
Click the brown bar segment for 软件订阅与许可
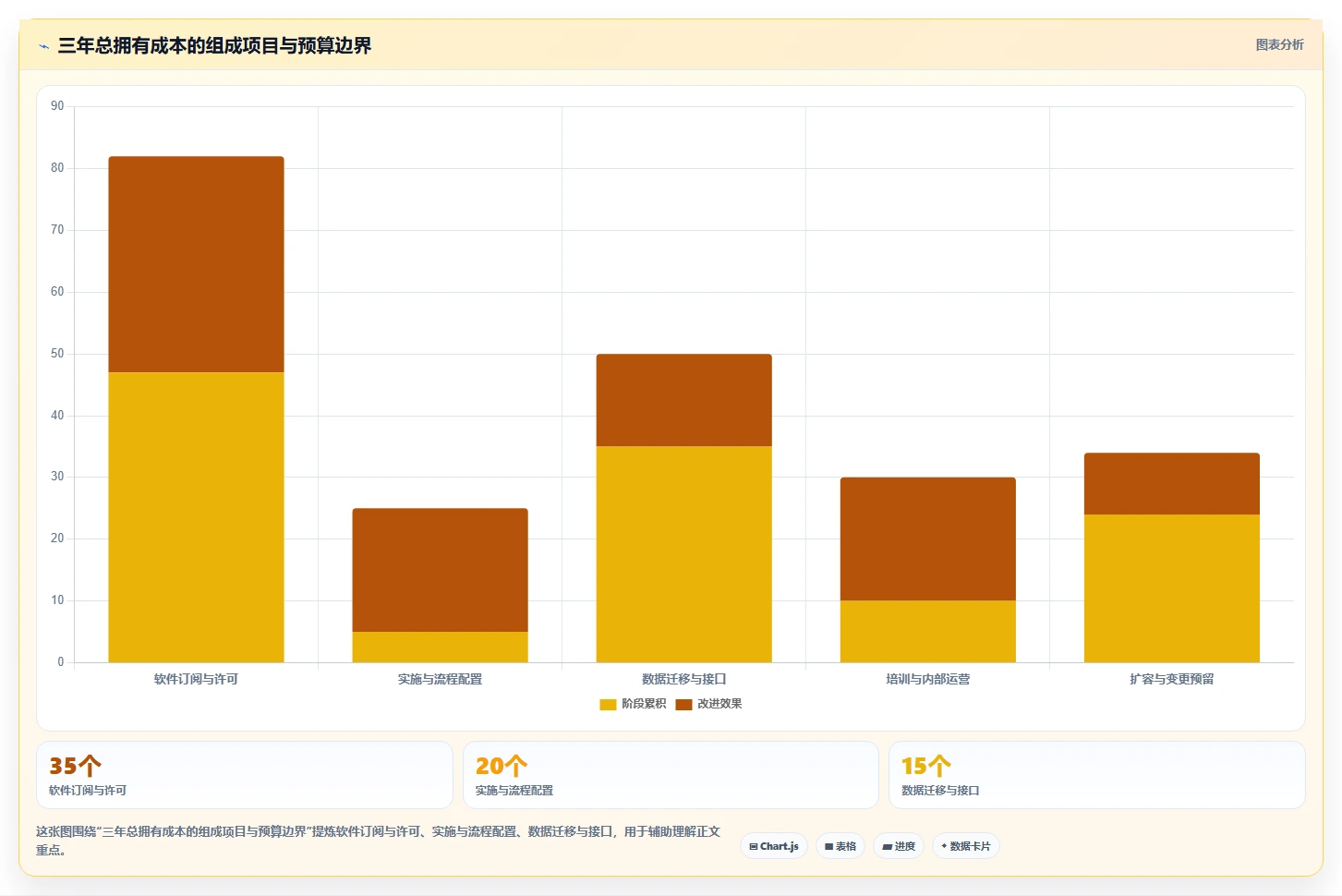click(x=196, y=264)
